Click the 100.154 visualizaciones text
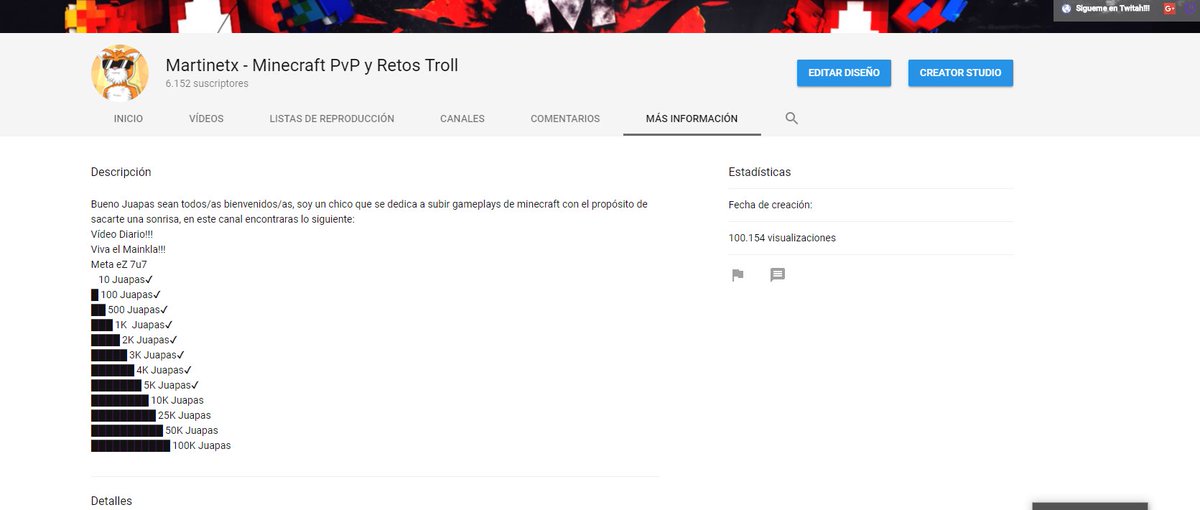 tap(782, 238)
